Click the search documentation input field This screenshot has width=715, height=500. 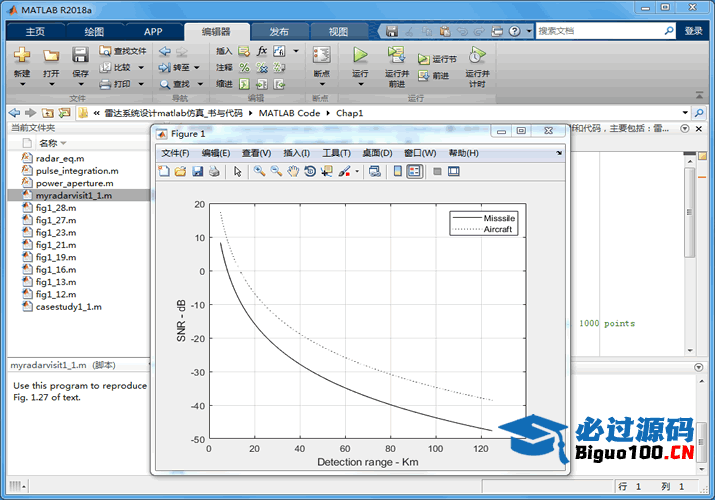pos(600,31)
